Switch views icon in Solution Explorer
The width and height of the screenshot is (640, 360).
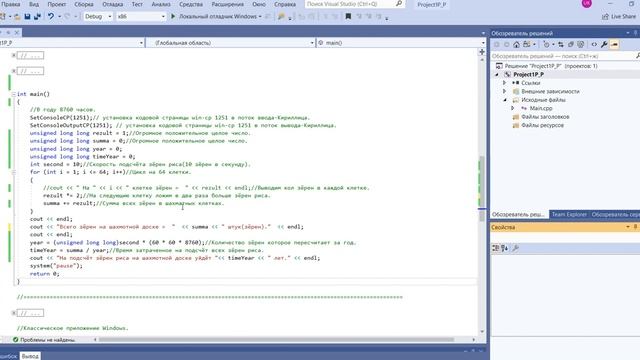click(x=527, y=44)
